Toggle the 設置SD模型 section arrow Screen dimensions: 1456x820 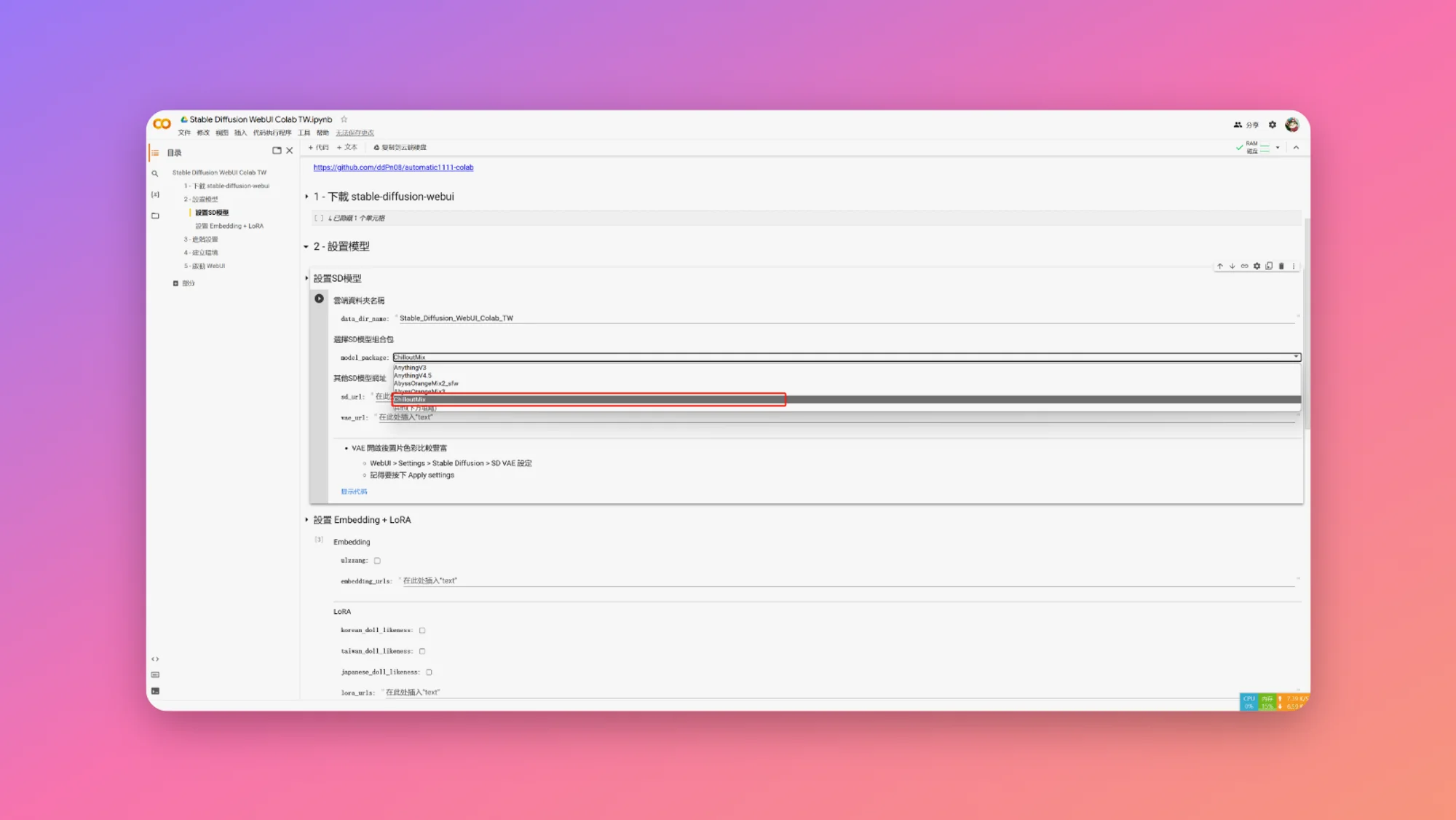click(306, 278)
